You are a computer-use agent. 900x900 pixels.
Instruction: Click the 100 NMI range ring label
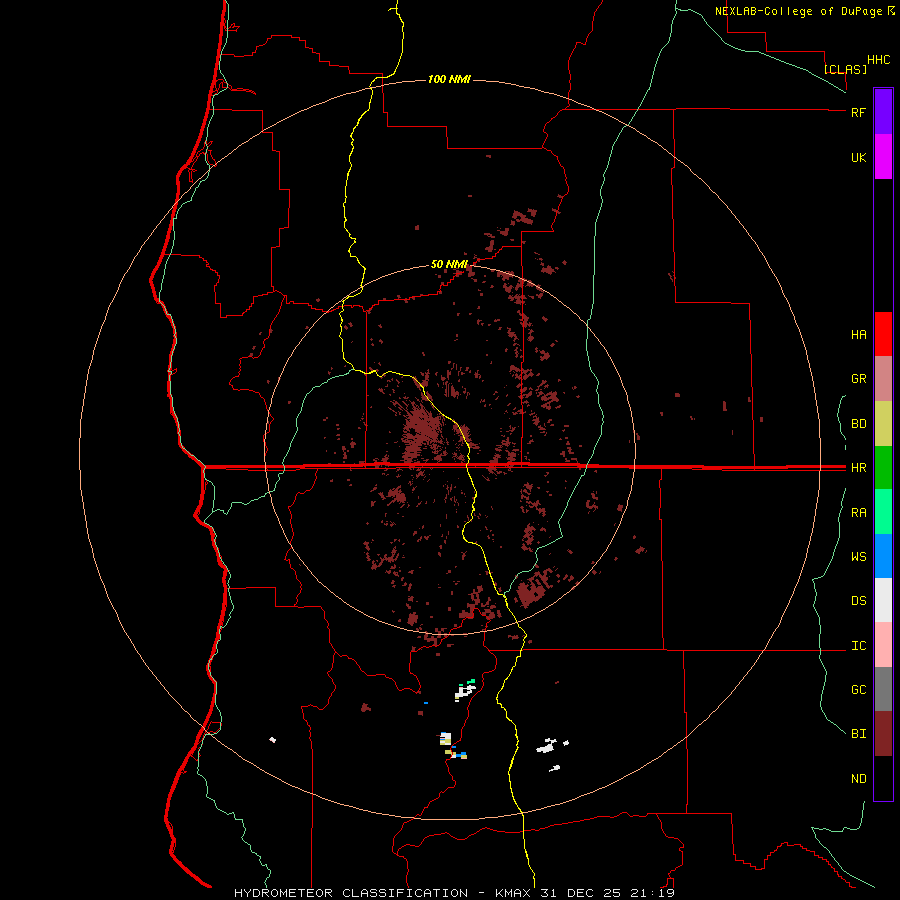(449, 79)
